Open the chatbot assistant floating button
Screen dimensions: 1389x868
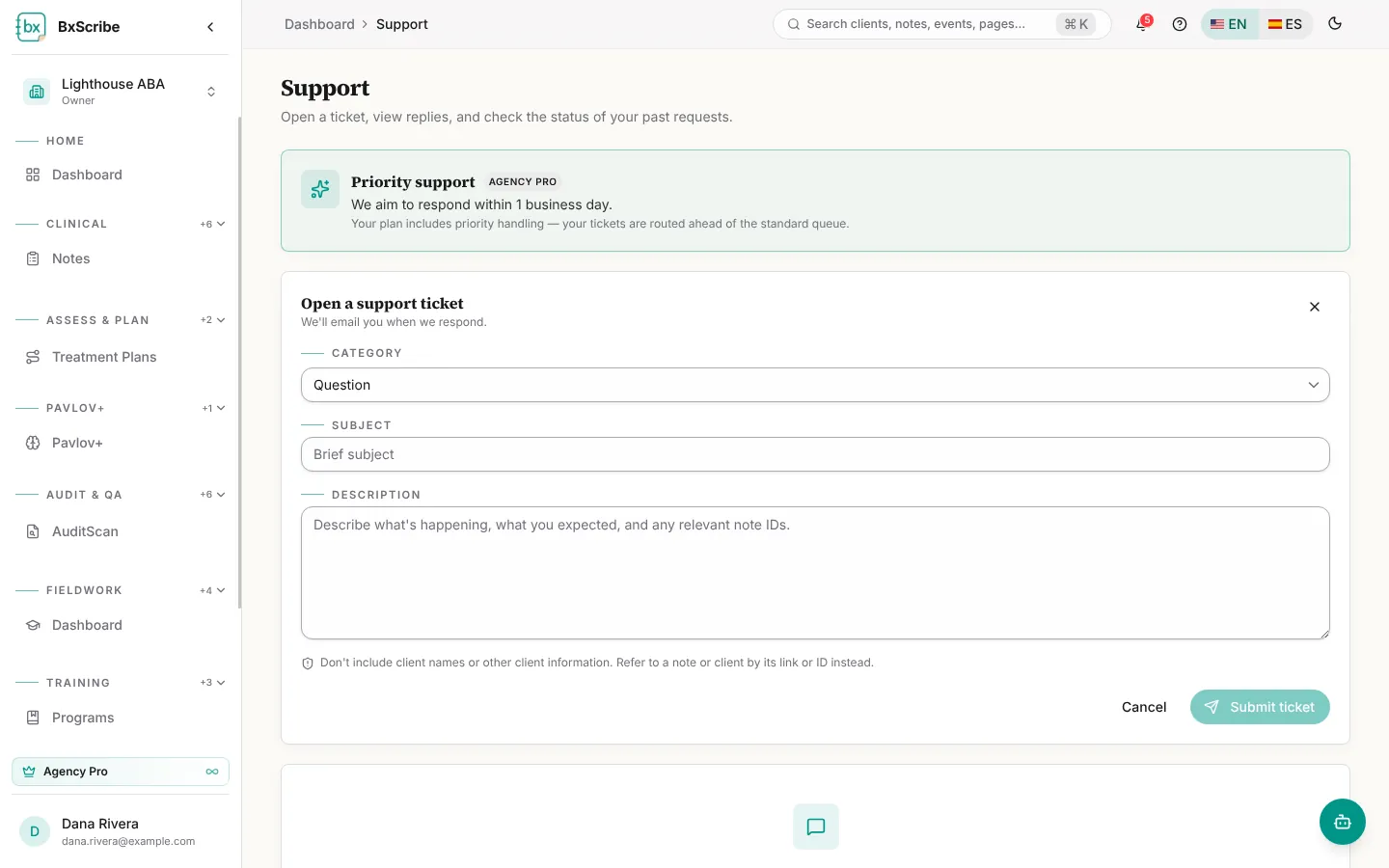1342,822
